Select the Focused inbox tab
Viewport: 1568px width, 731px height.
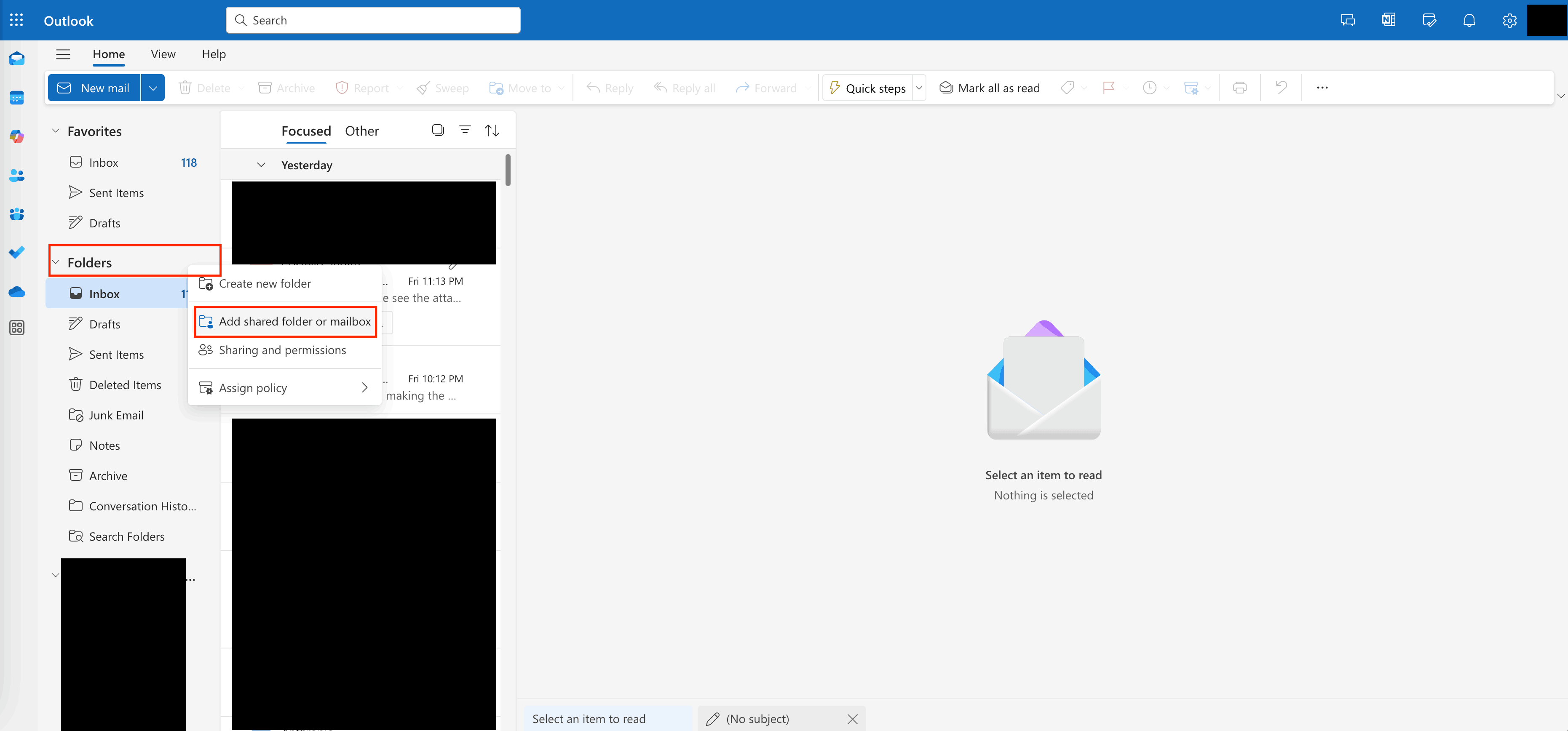(x=306, y=131)
